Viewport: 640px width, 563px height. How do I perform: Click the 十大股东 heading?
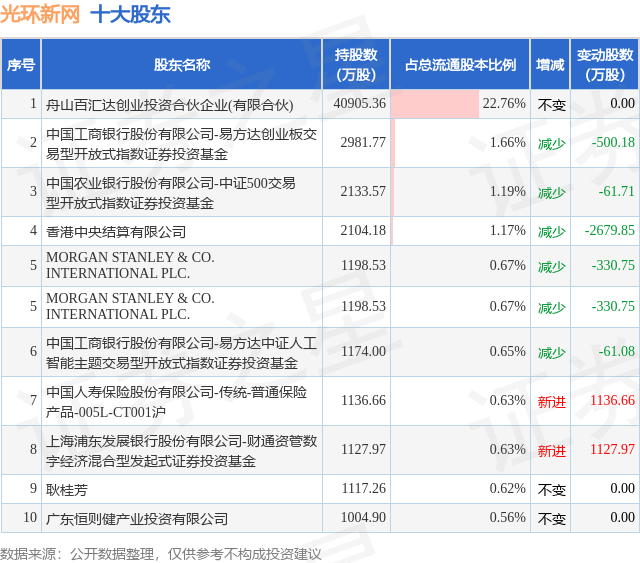(130, 14)
